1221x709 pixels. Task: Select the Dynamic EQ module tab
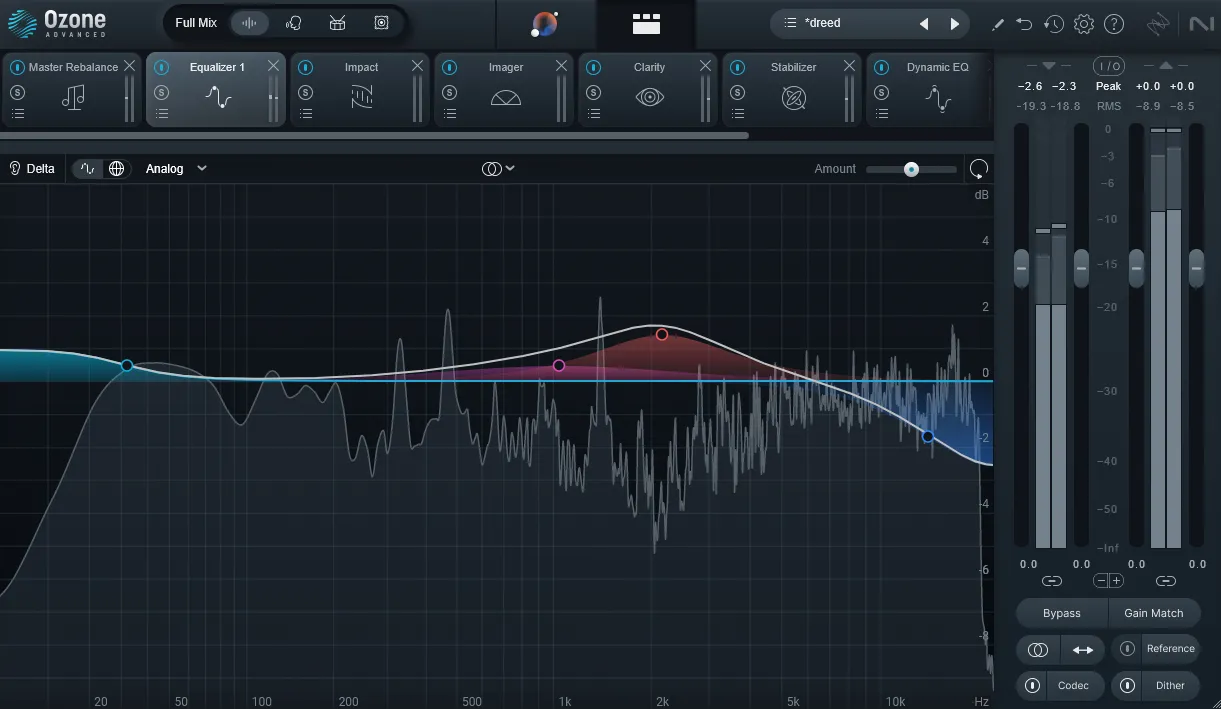click(x=929, y=89)
